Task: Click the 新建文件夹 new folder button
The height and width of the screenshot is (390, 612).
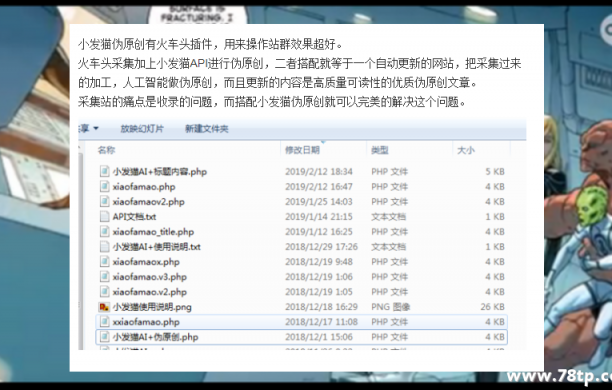Action: [x=206, y=128]
